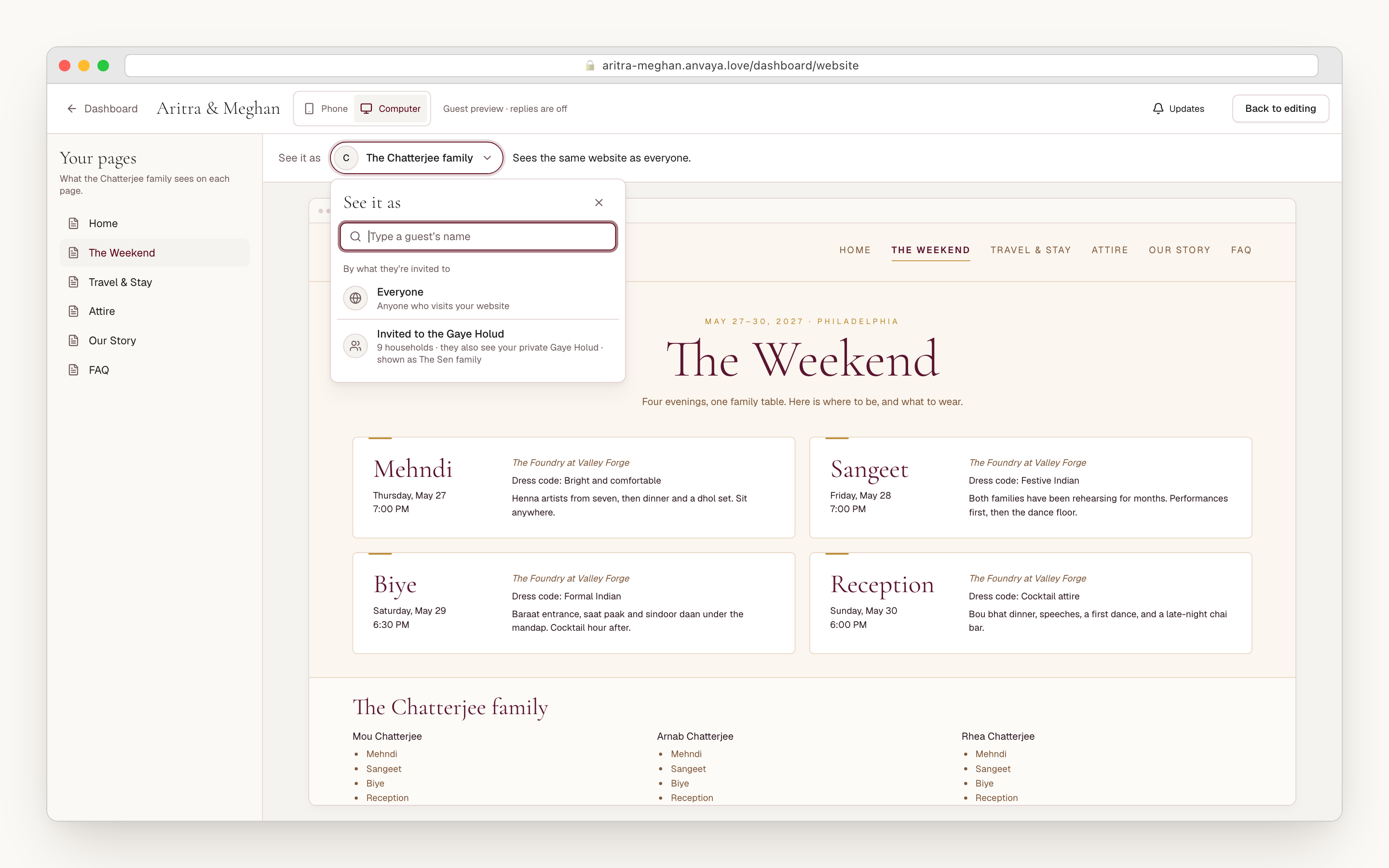Click HOME in the preview site navigation
This screenshot has width=1389, height=868.
click(x=855, y=250)
